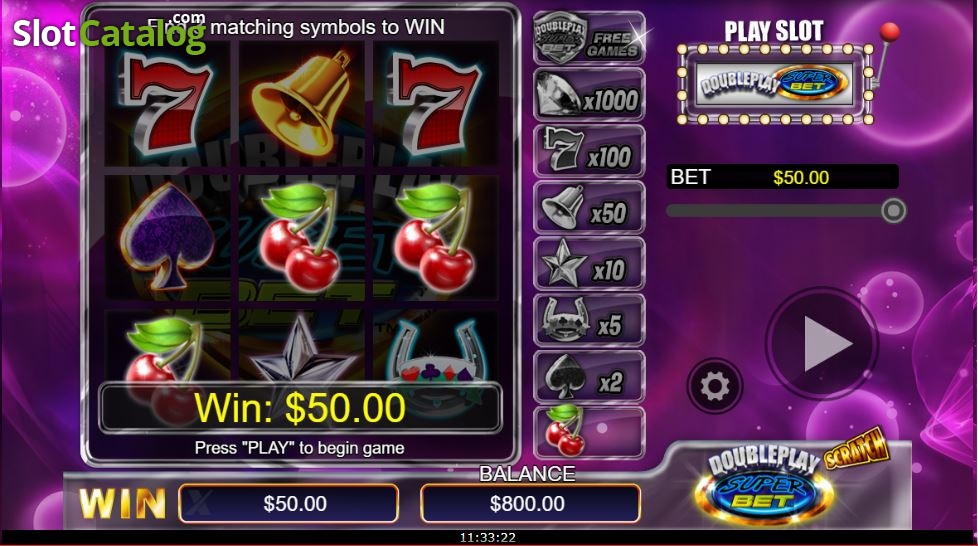
Task: Select the star x10 paytable entry
Action: tap(589, 264)
